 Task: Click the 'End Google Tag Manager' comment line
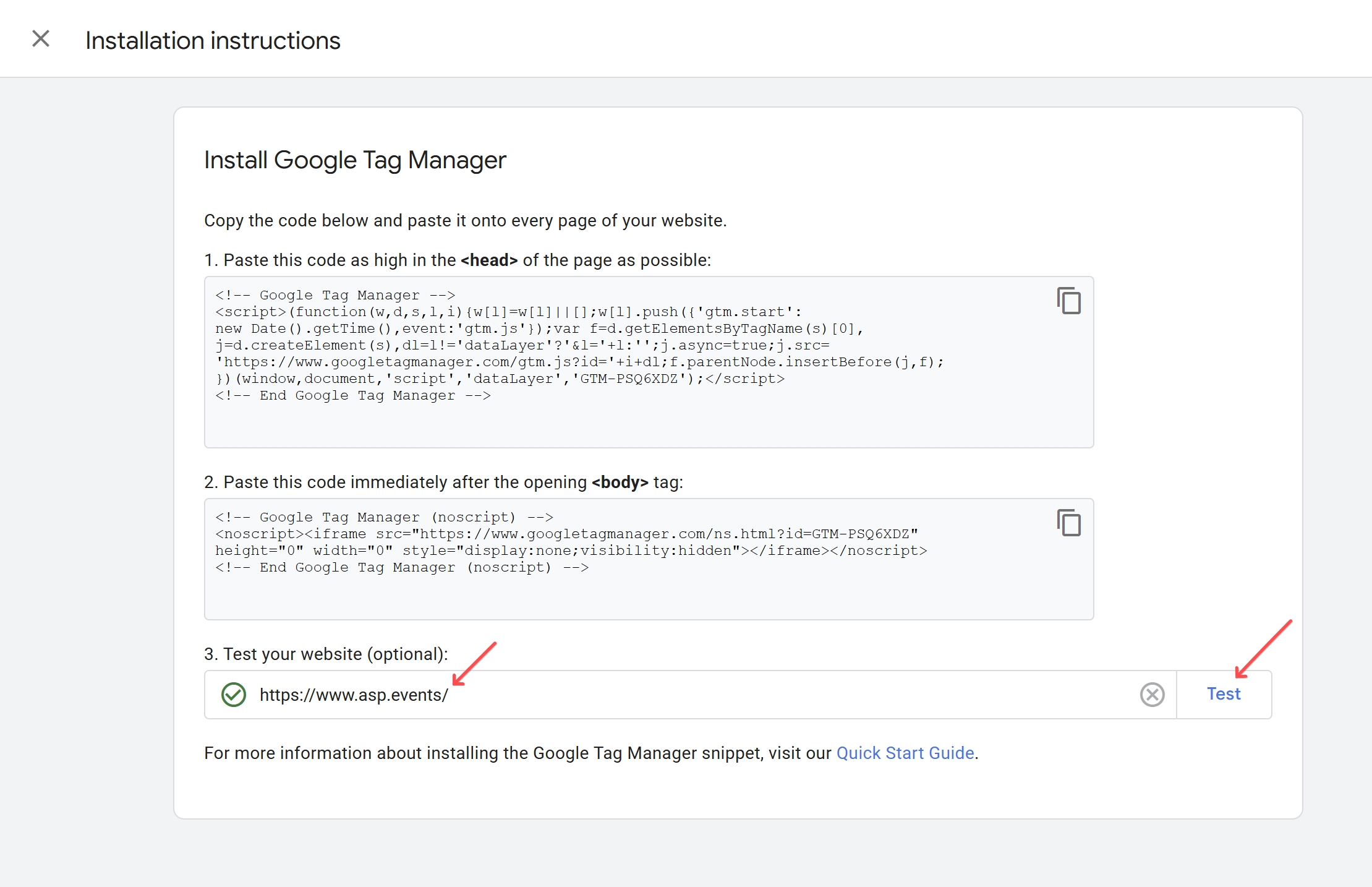(x=353, y=395)
